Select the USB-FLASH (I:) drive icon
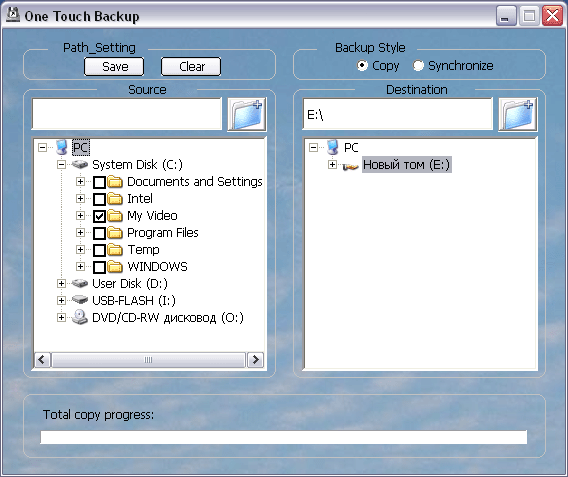 [80, 300]
